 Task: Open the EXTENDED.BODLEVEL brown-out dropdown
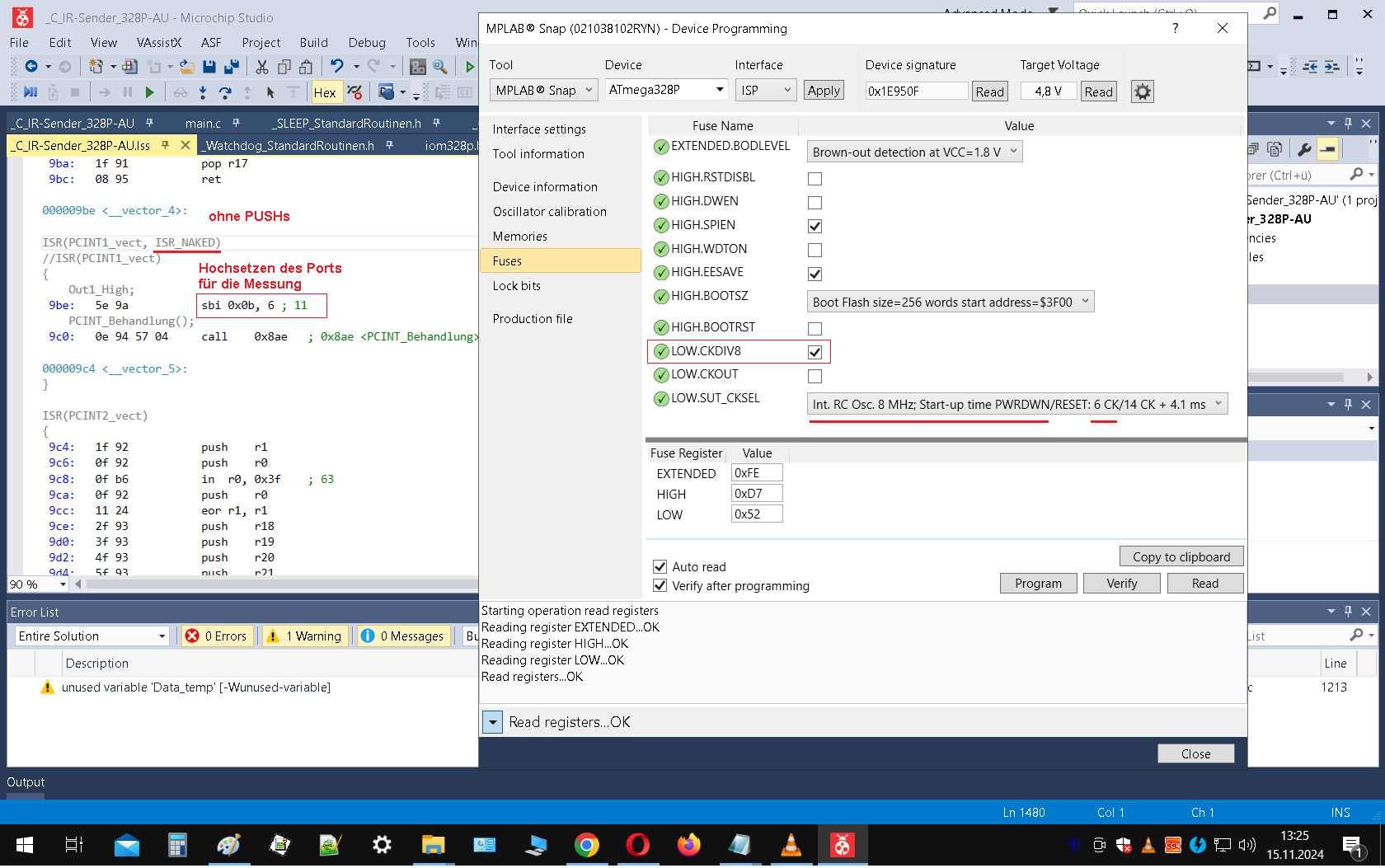914,152
